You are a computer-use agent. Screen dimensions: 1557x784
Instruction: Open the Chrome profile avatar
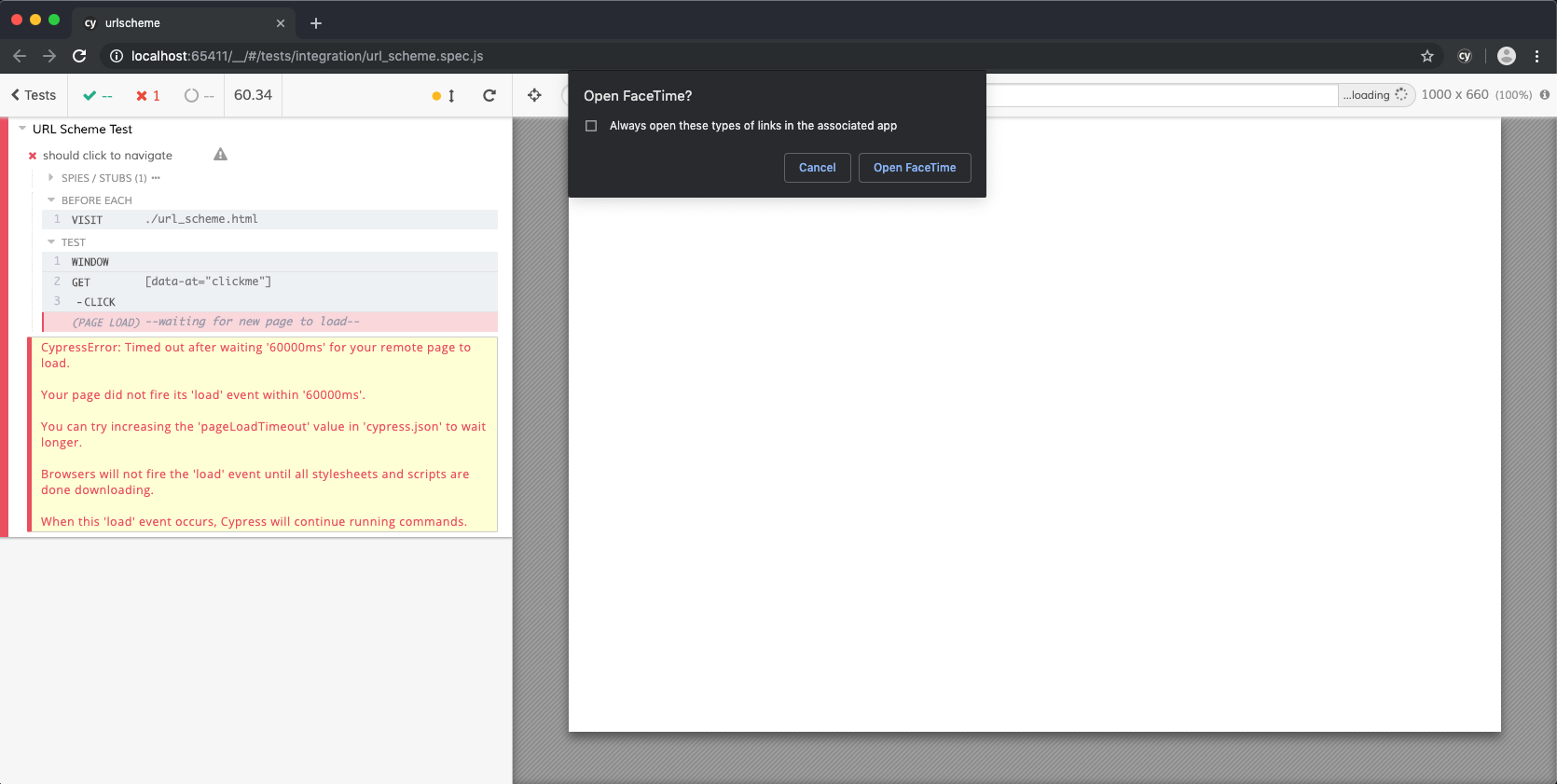1506,56
